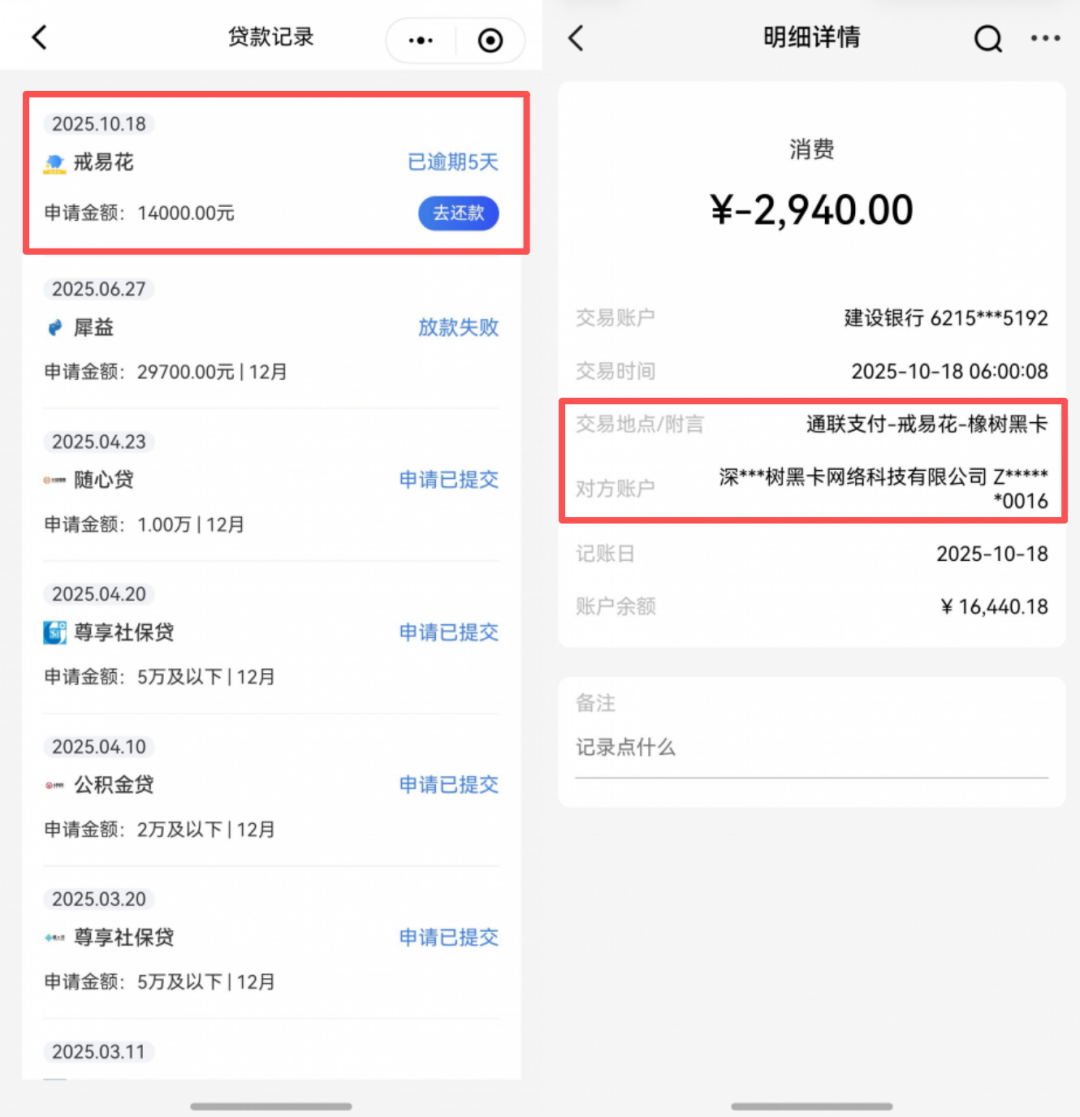Go back from transaction detail page
Image resolution: width=1080 pixels, height=1117 pixels.
click(575, 38)
